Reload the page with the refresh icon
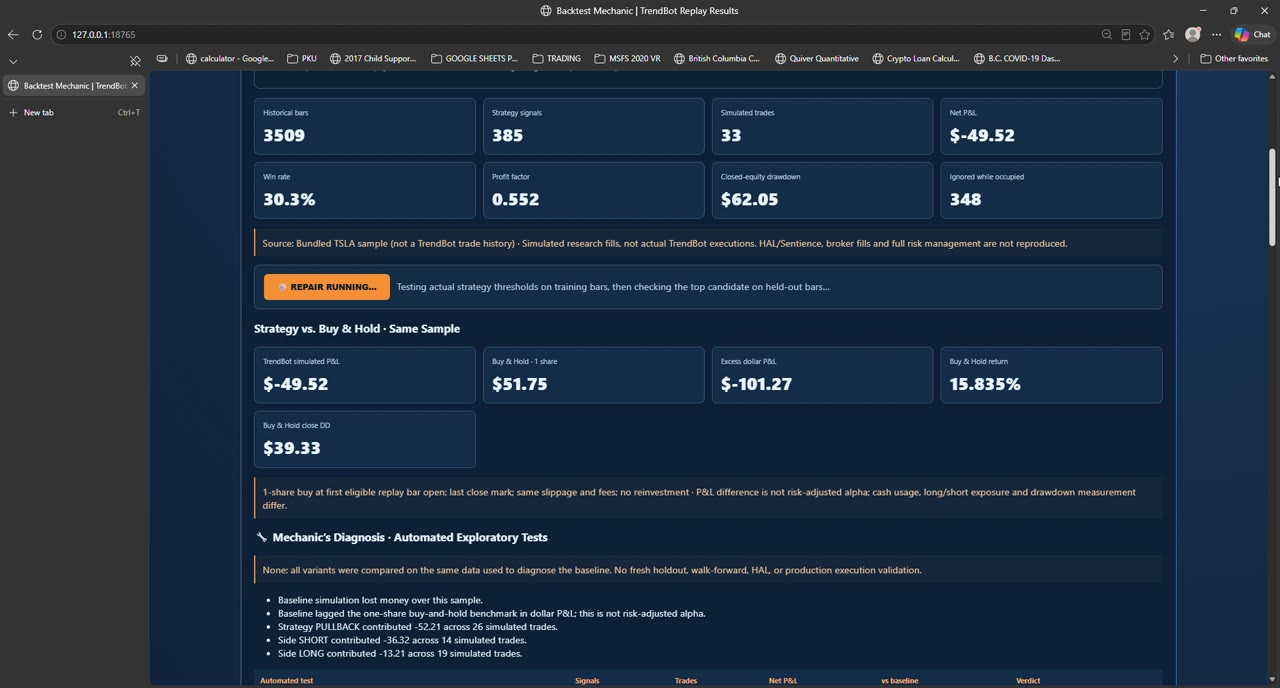This screenshot has width=1280, height=688. (x=37, y=34)
